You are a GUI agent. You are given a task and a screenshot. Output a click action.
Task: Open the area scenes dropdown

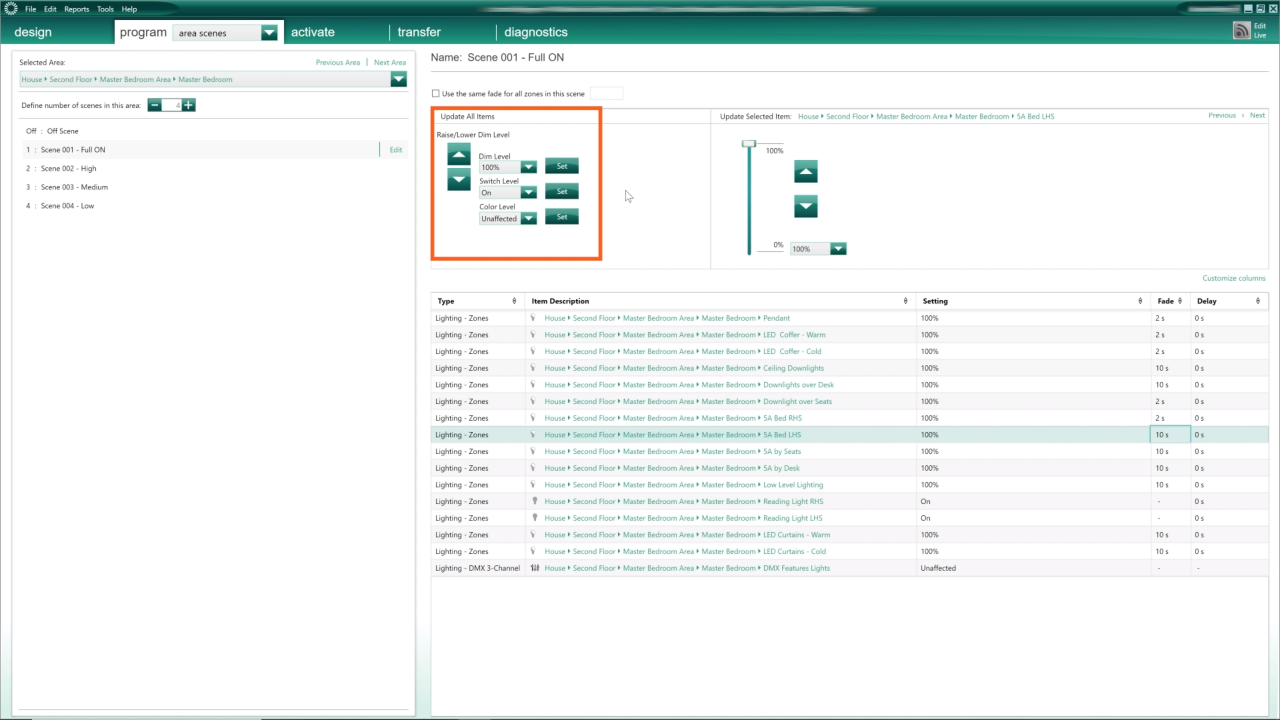click(269, 32)
